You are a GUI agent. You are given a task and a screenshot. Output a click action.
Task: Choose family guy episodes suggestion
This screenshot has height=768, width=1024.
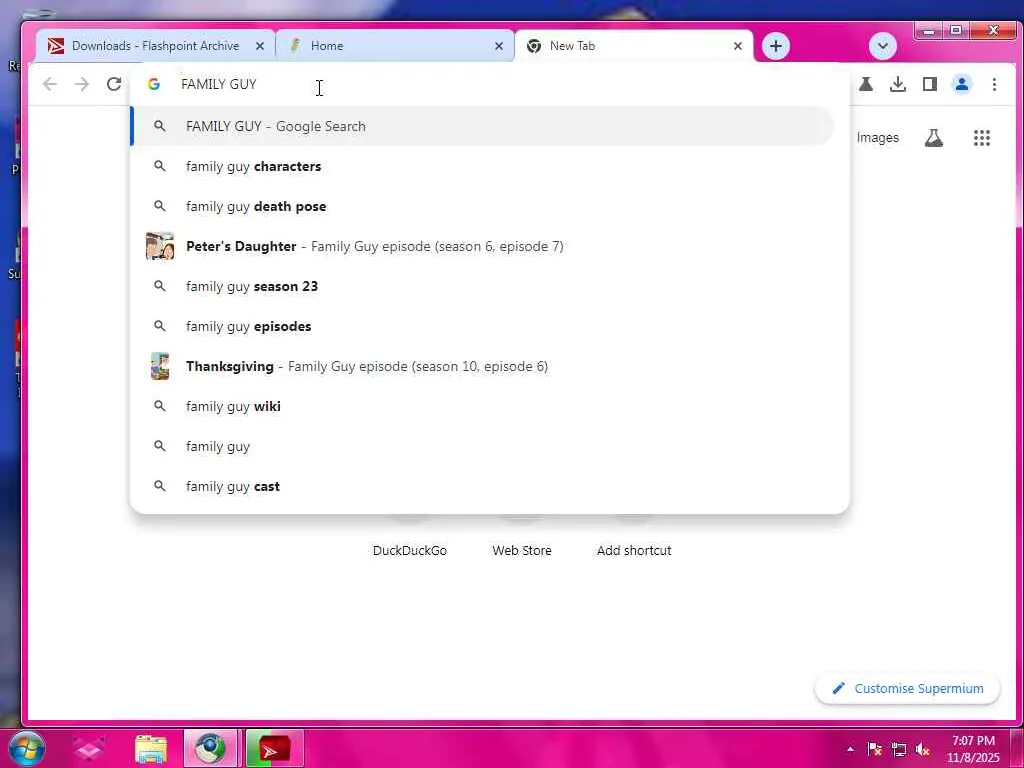click(x=482, y=326)
